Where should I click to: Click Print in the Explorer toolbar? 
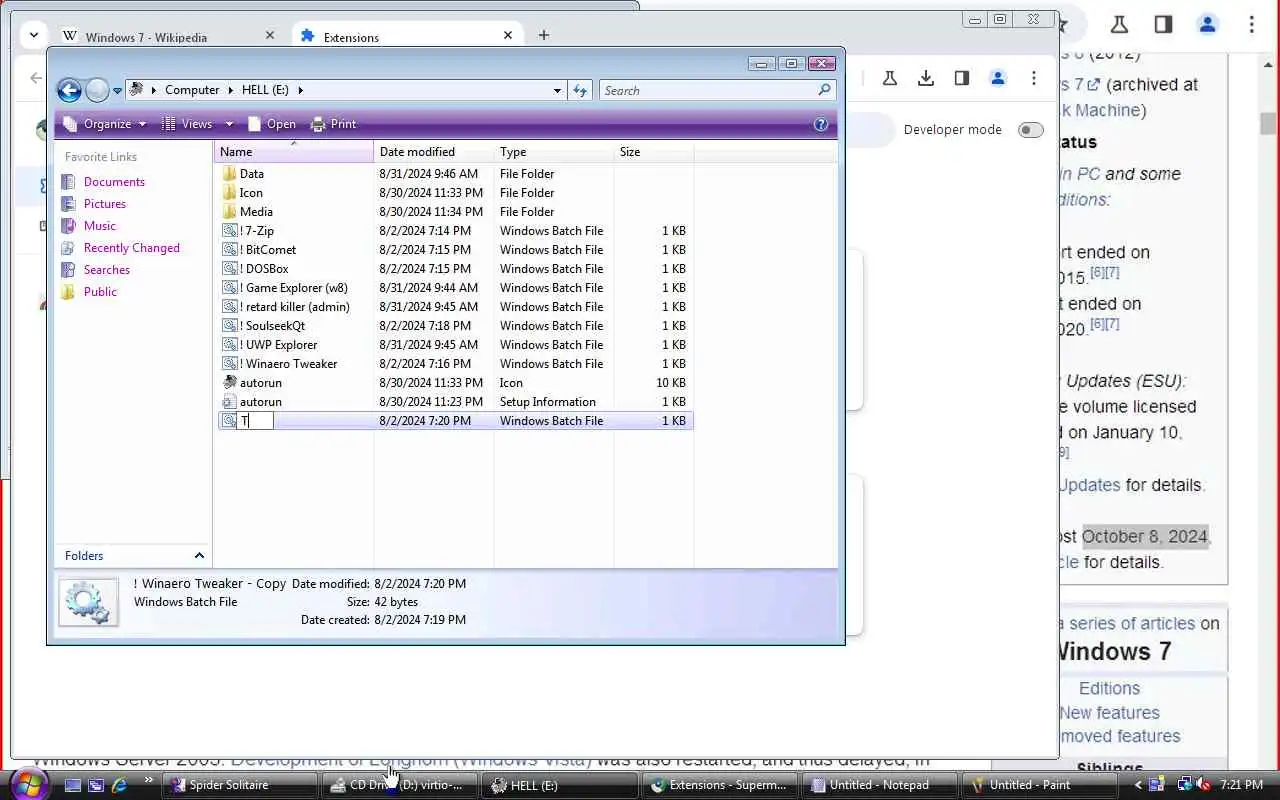[334, 124]
